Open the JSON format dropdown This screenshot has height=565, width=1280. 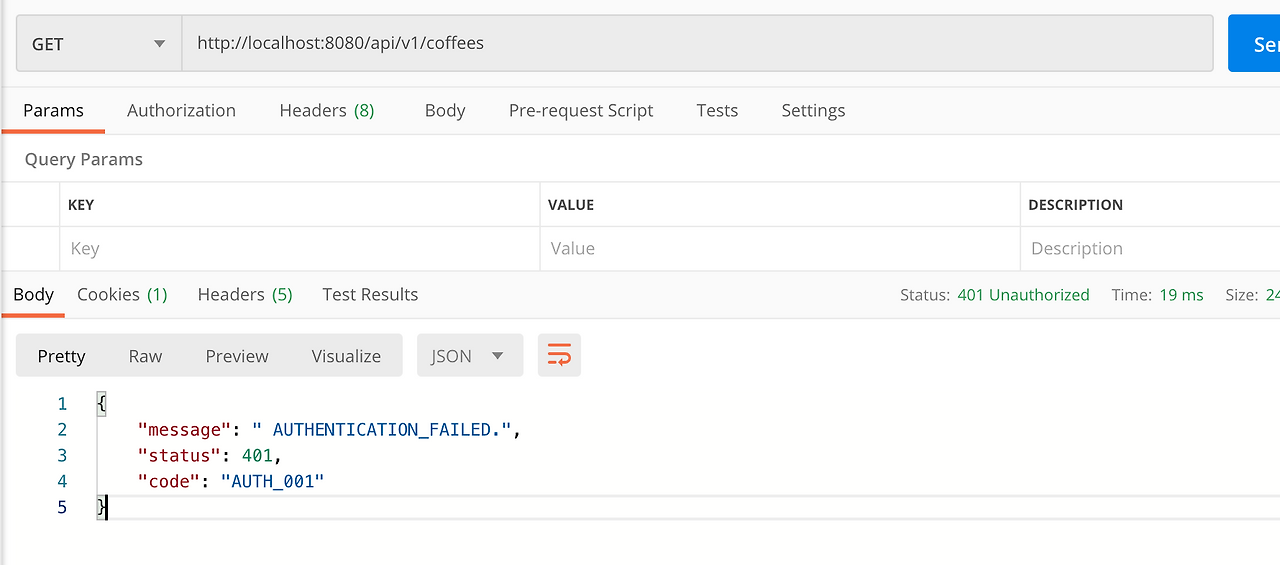click(469, 356)
